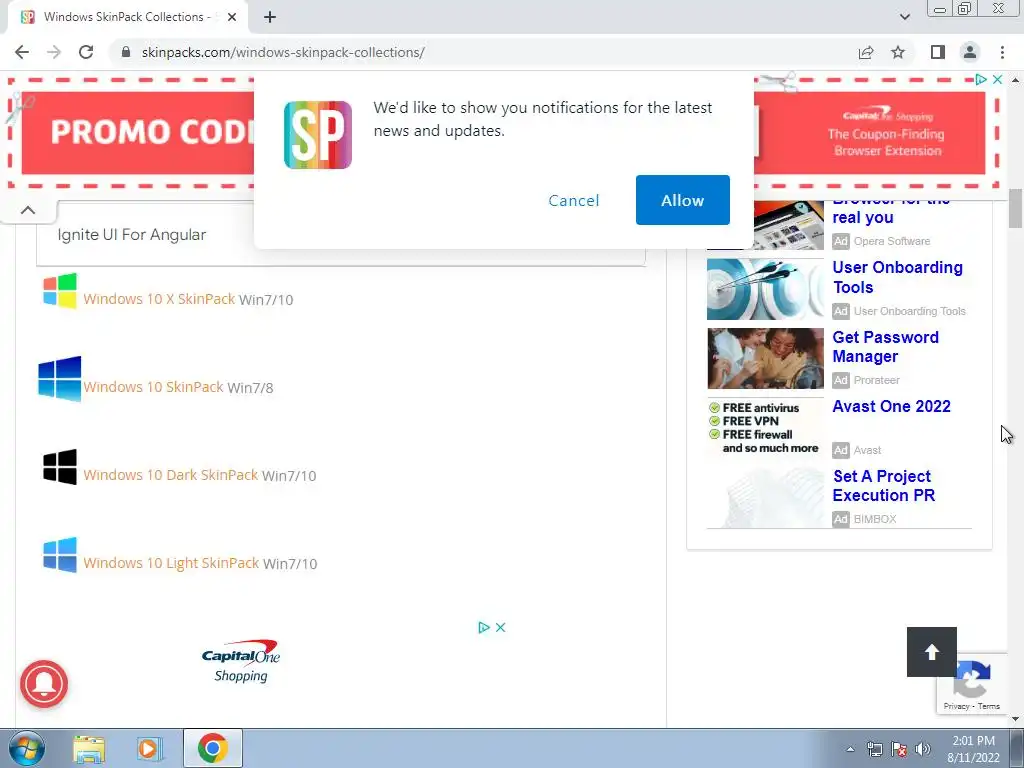1024x768 pixels.
Task: Open File Explorer from the taskbar
Action: [89, 748]
